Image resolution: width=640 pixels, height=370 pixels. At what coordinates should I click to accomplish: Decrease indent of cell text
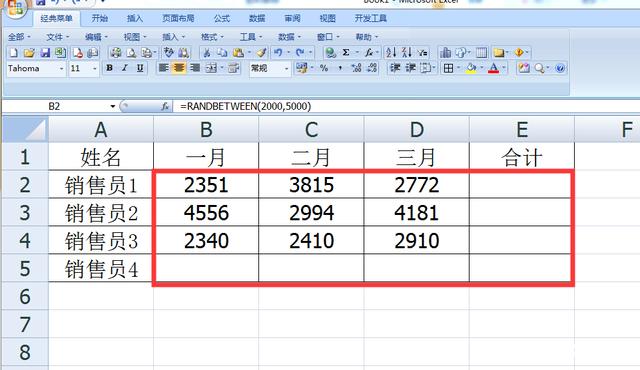(x=395, y=68)
